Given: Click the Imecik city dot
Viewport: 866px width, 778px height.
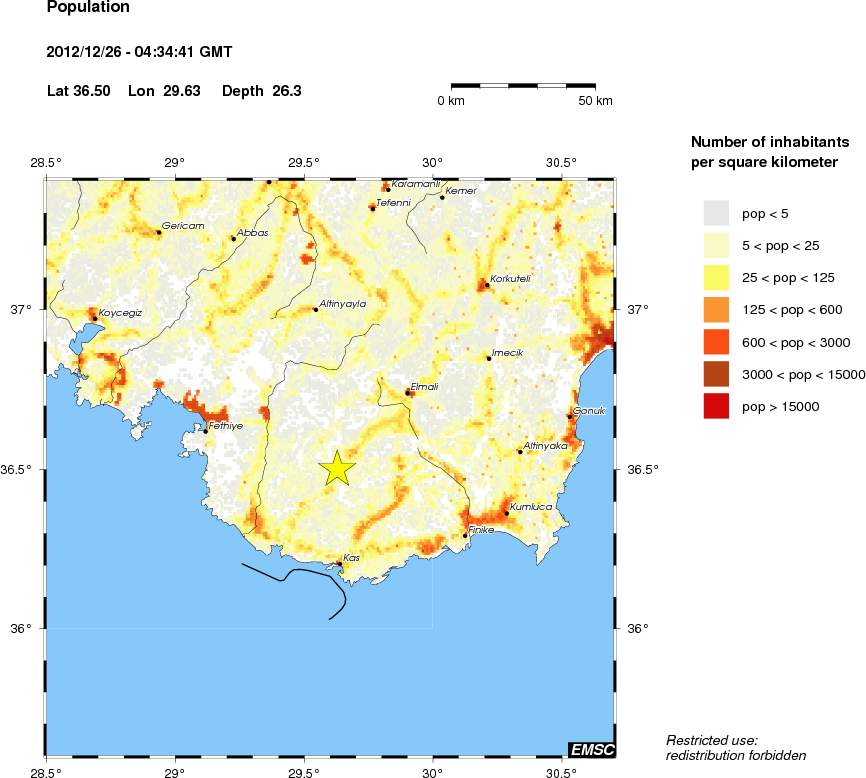Looking at the screenshot, I should 489,358.
